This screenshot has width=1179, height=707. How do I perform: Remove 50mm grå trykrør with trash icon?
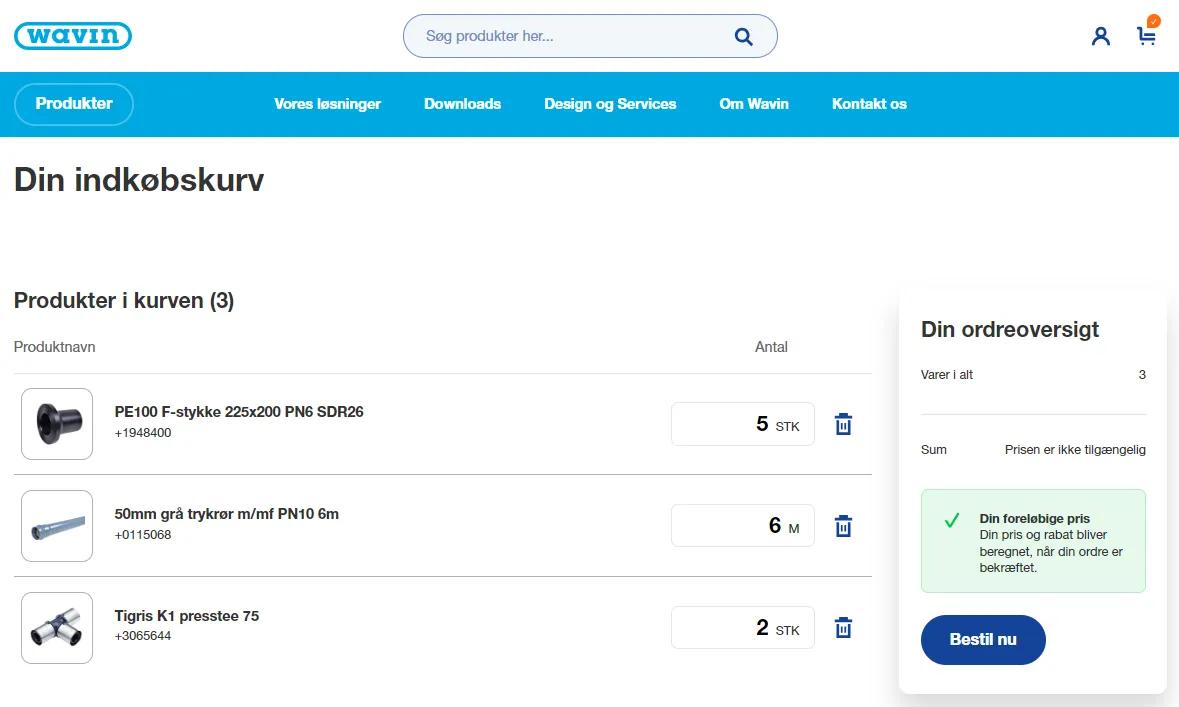pos(843,526)
